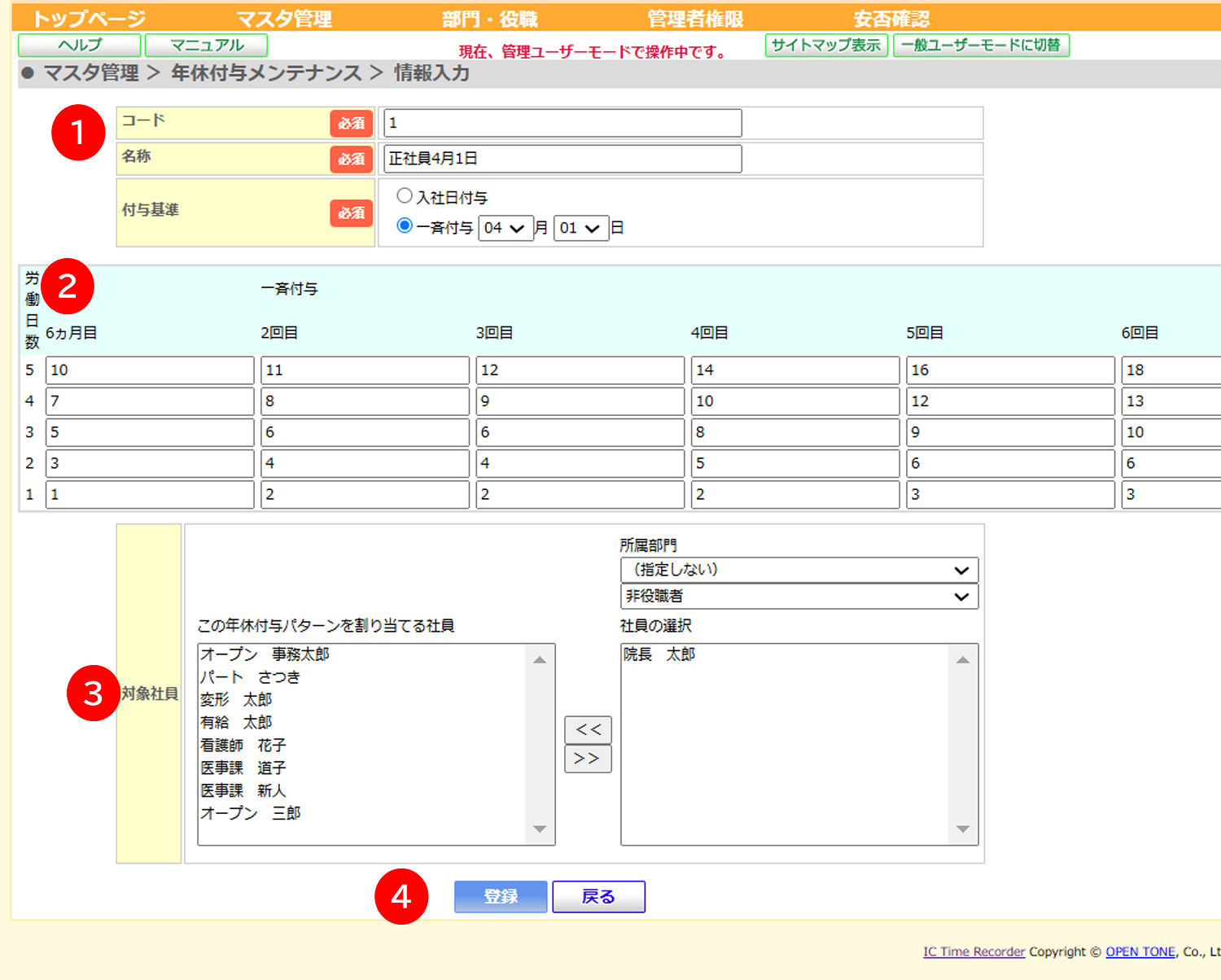
Task: Click the コード input field
Action: click(562, 123)
